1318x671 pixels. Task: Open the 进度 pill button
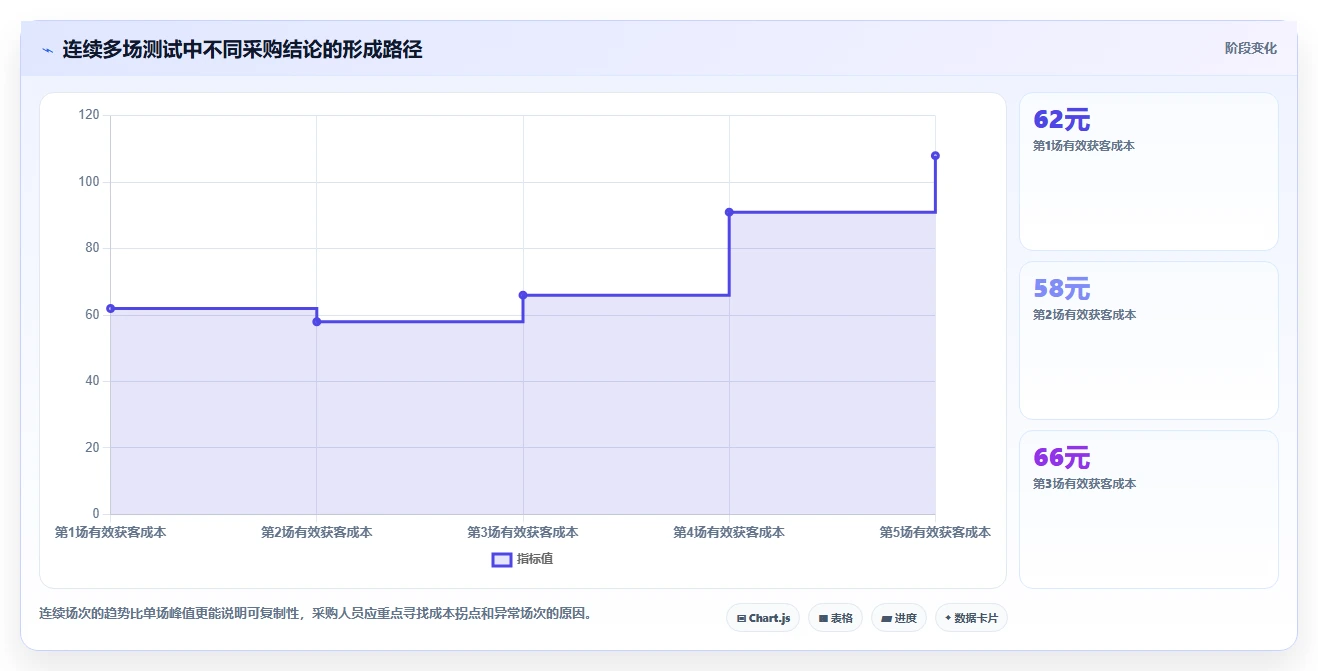(899, 618)
